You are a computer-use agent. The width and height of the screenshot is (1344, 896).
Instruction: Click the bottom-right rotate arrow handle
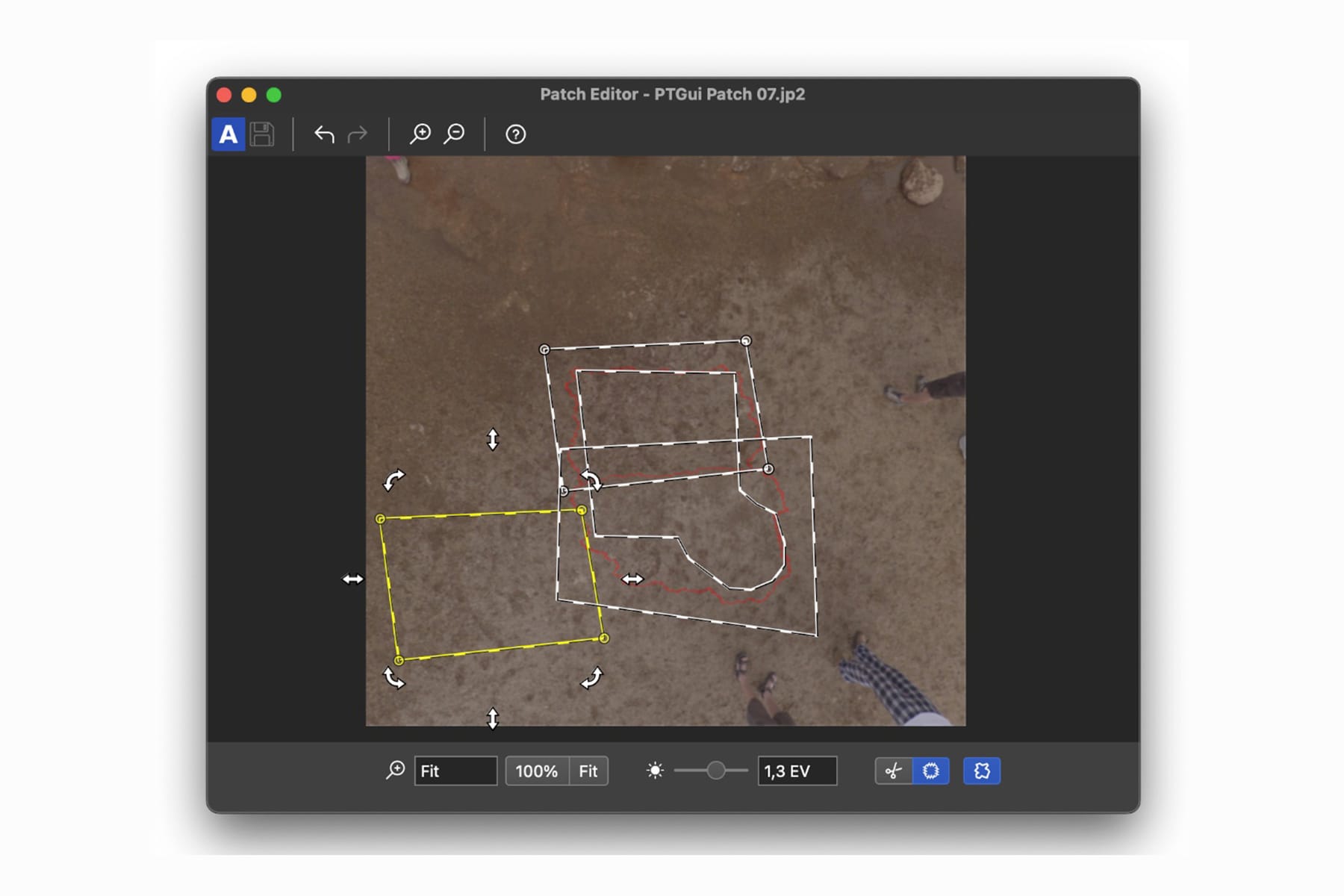pos(591,677)
